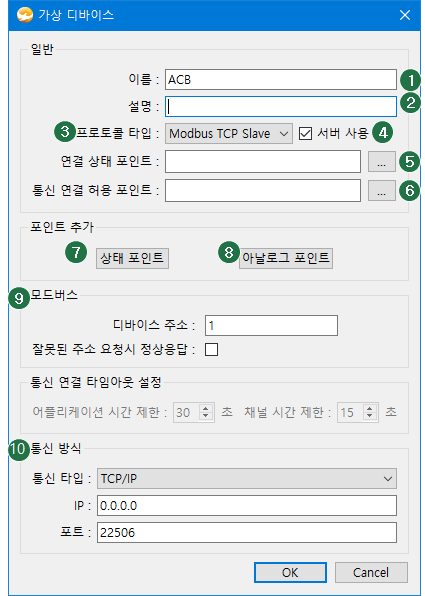Click the 포트 field showing 22506
The height and width of the screenshot is (596, 425).
pos(247,533)
